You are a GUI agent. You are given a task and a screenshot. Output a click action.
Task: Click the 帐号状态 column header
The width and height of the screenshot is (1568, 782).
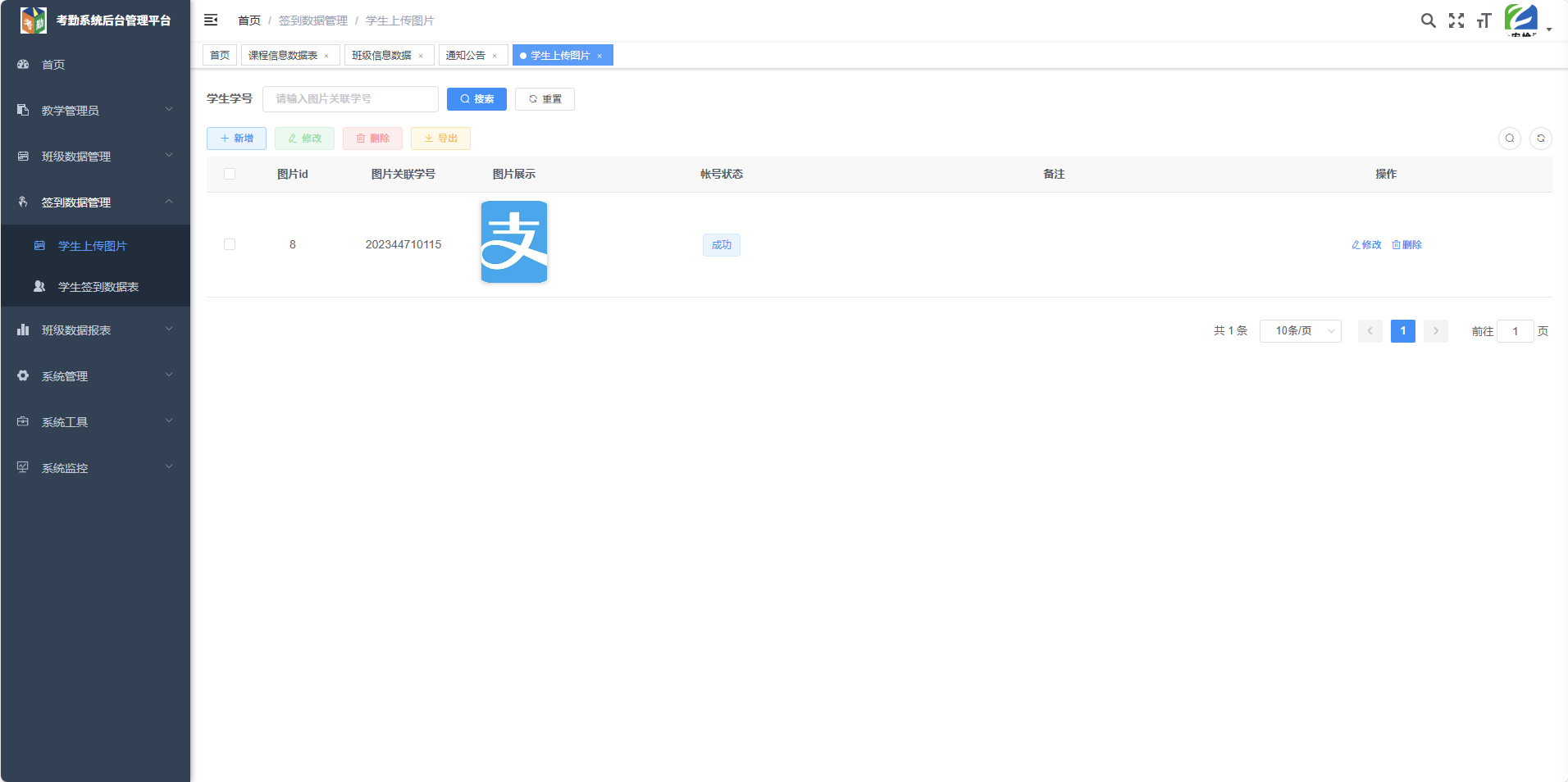pos(722,174)
